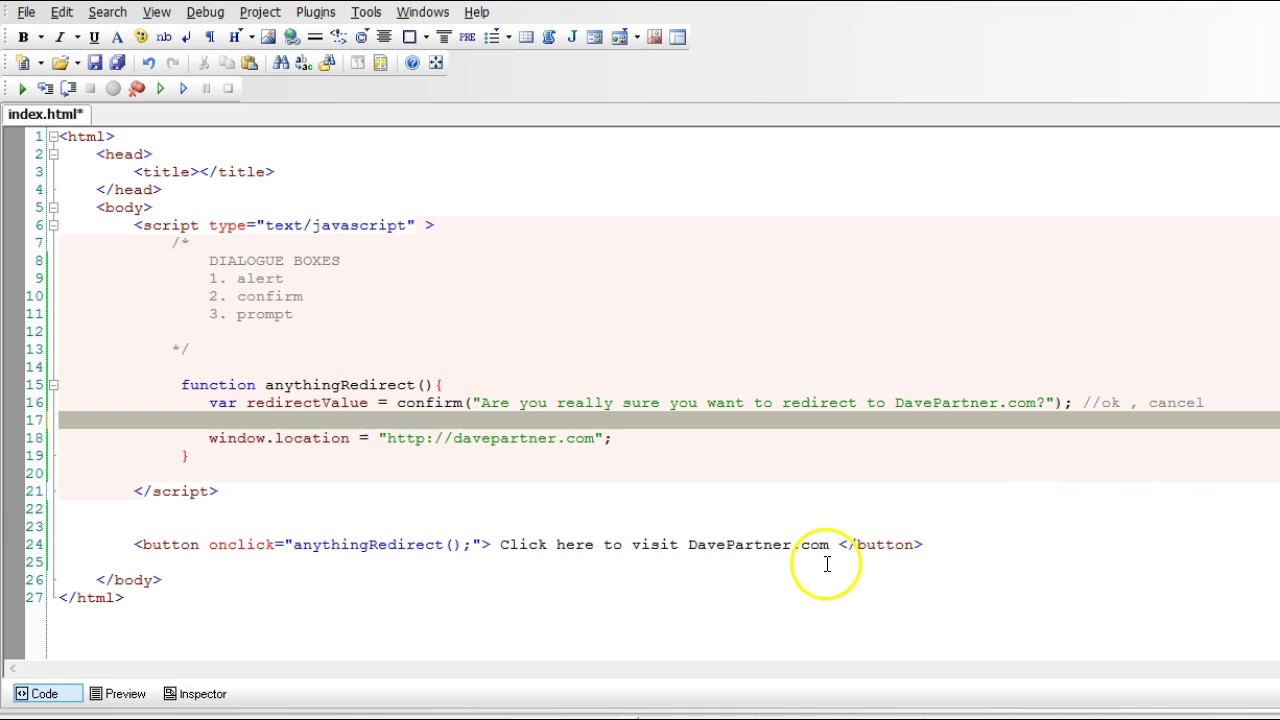Viewport: 1280px width, 720px height.
Task: Apply Bold formatting tag
Action: pos(22,37)
